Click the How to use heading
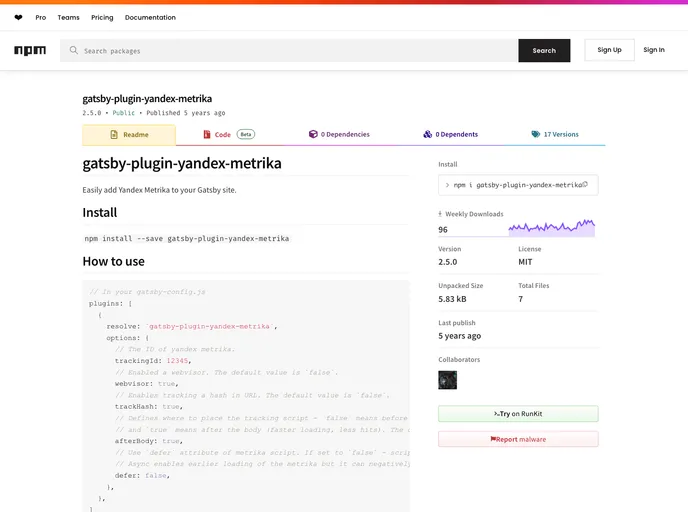Screen dimensions: 688x512 pyautogui.click(x=114, y=261)
